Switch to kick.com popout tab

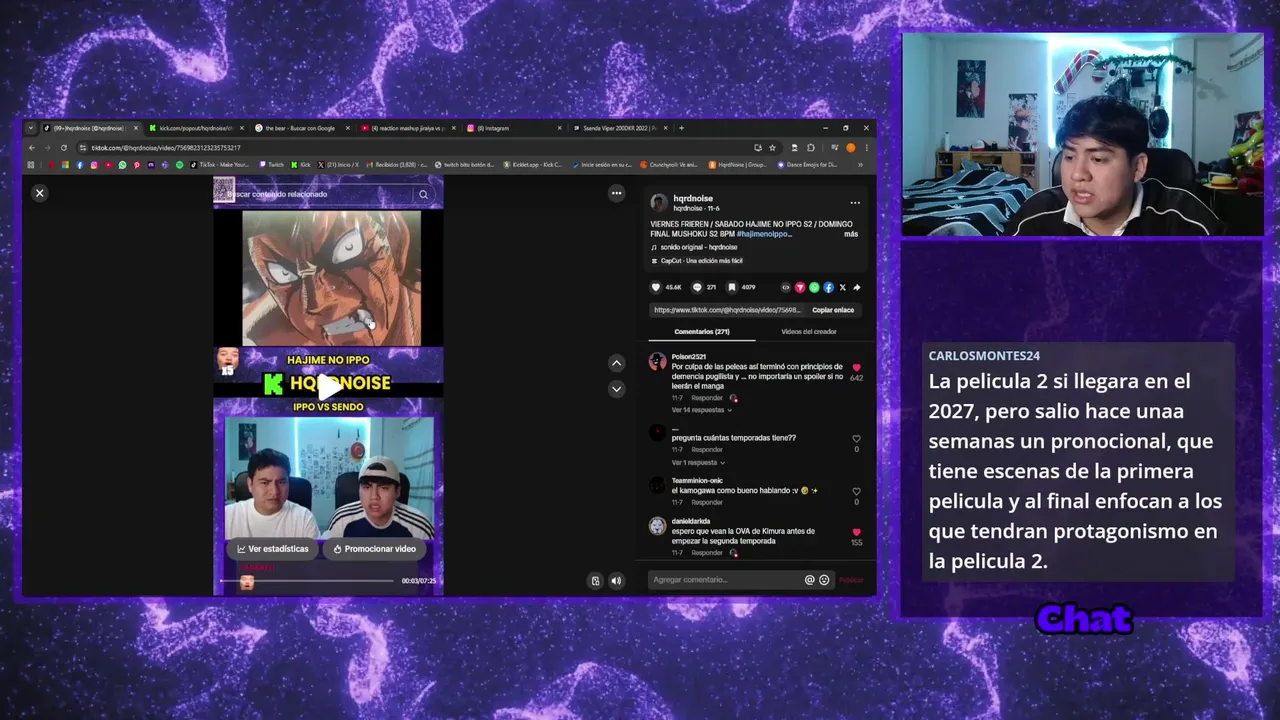pos(195,128)
